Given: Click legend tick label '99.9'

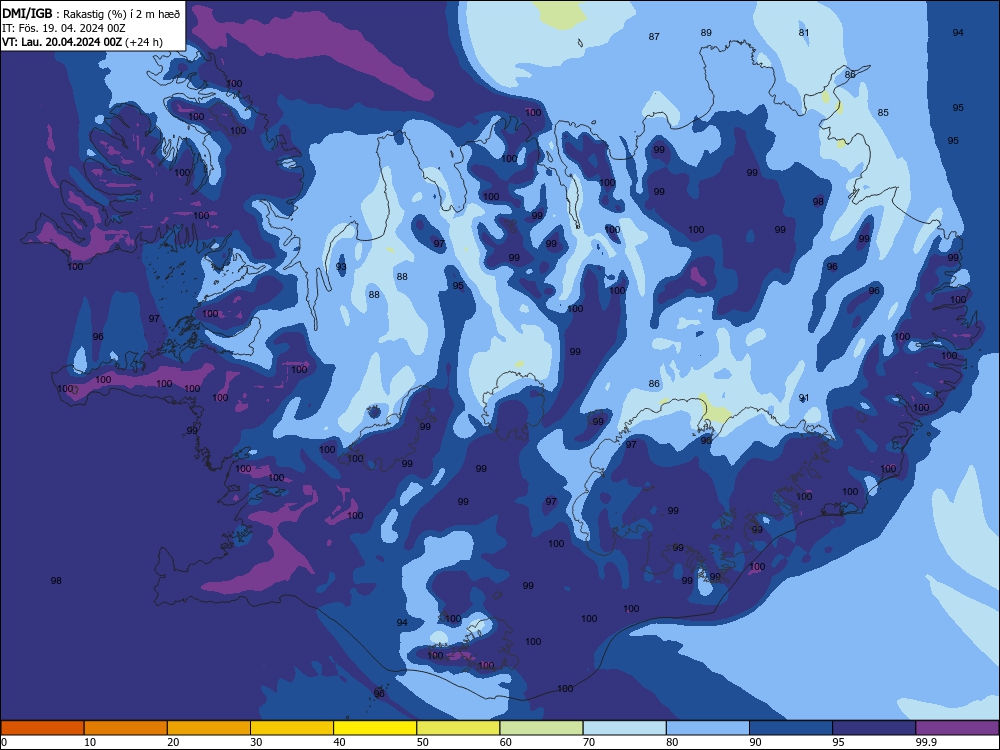Looking at the screenshot, I should [x=925, y=742].
